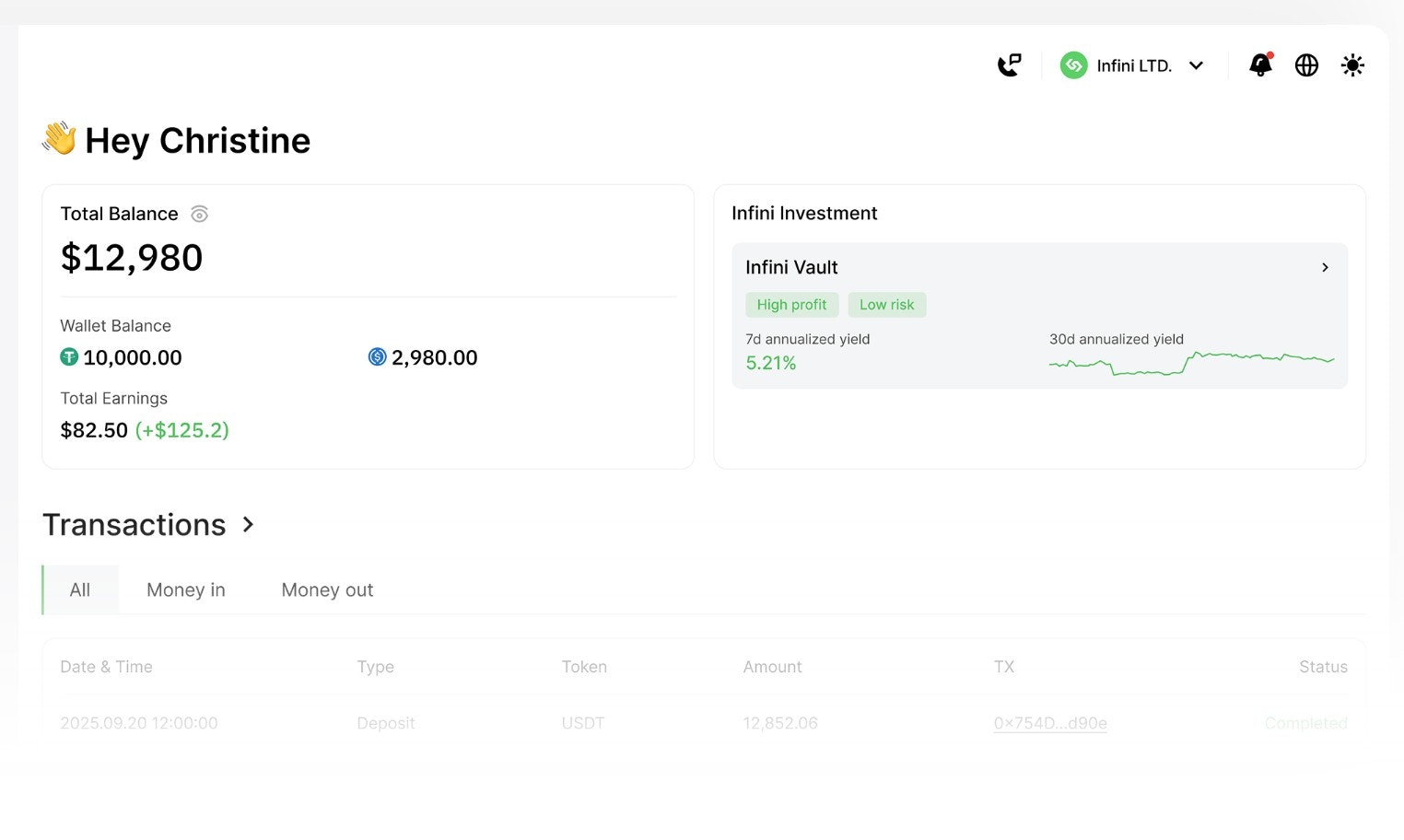Open transaction hash 0x754D...d90e
The image size is (1404, 840).
pos(1050,723)
